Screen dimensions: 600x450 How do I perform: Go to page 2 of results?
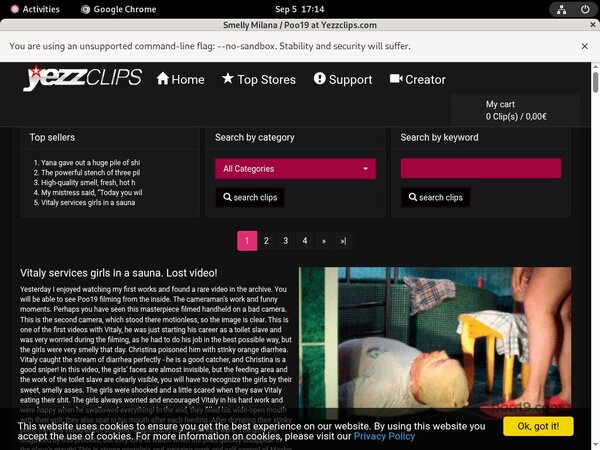[266, 241]
